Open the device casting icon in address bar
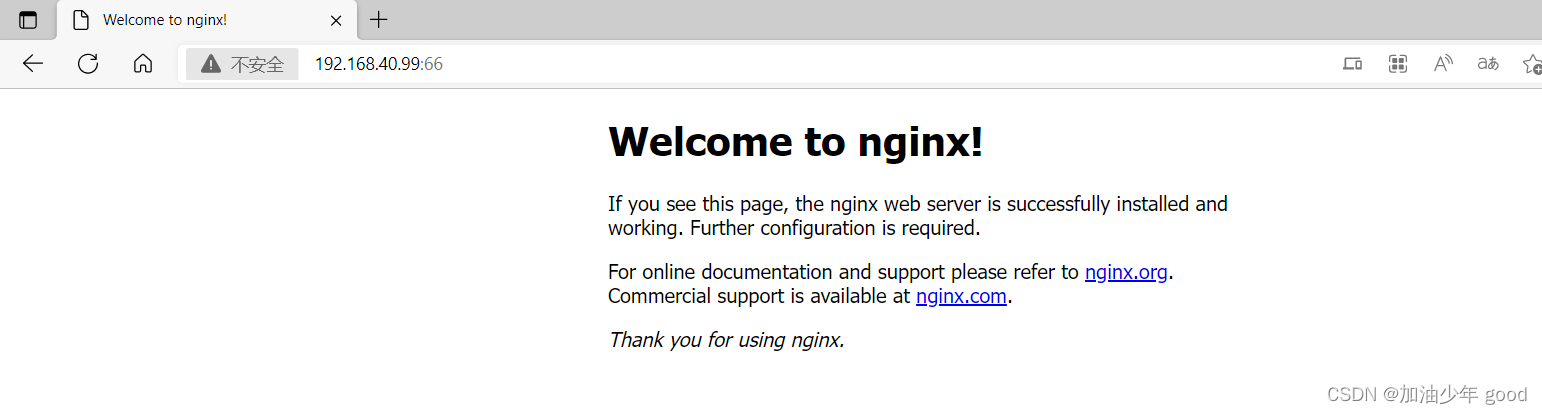The width and height of the screenshot is (1542, 414). pos(1352,64)
